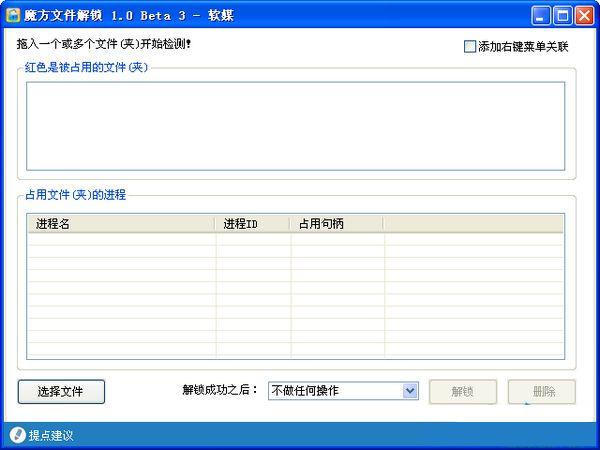Click the 拖入一个或多个文件(夹)开始检测 hint text

tap(103, 44)
